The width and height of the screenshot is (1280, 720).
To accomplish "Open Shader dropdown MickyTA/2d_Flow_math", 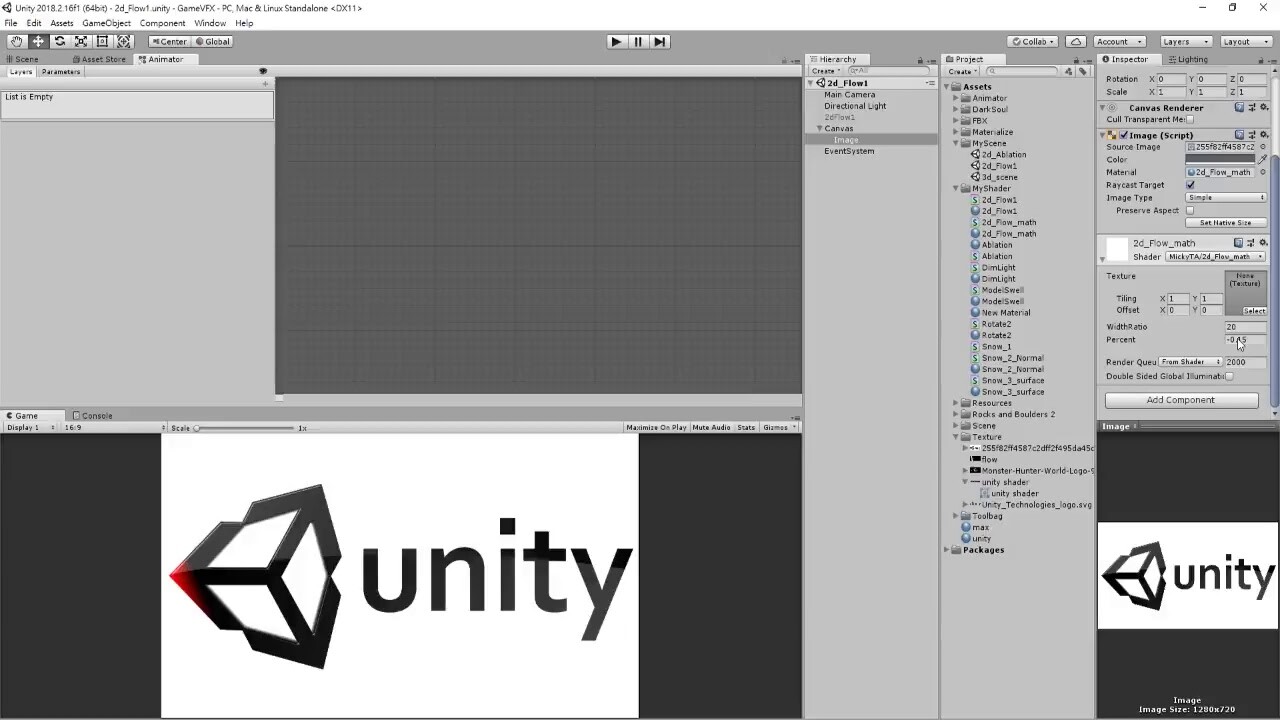I will click(x=1216, y=256).
